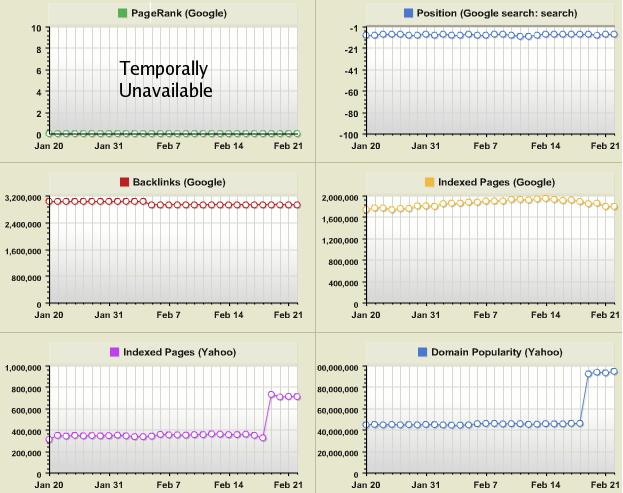Select the Indexed Pages (Google) title
Screen dimensions: 623x493
tap(496, 182)
